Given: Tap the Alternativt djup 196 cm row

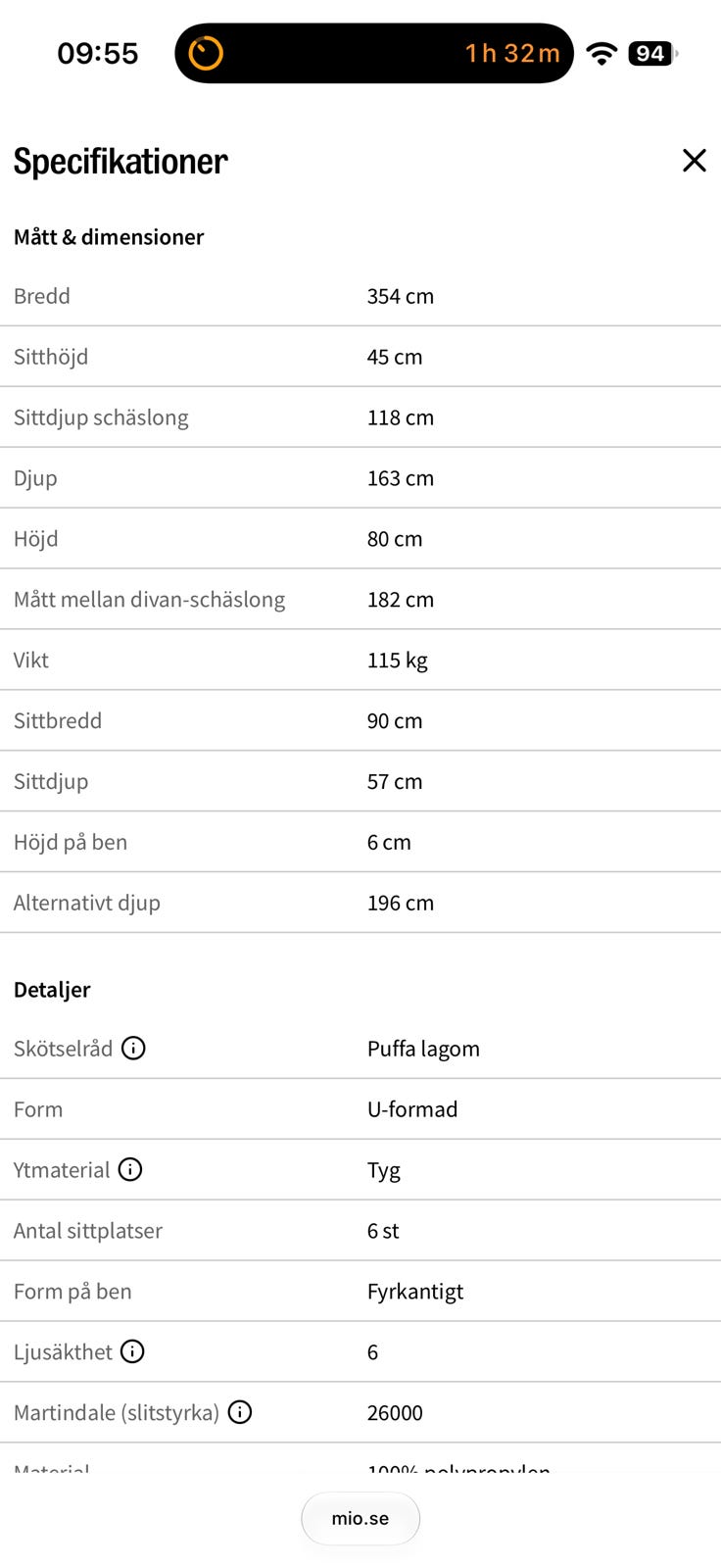Looking at the screenshot, I should (x=360, y=903).
